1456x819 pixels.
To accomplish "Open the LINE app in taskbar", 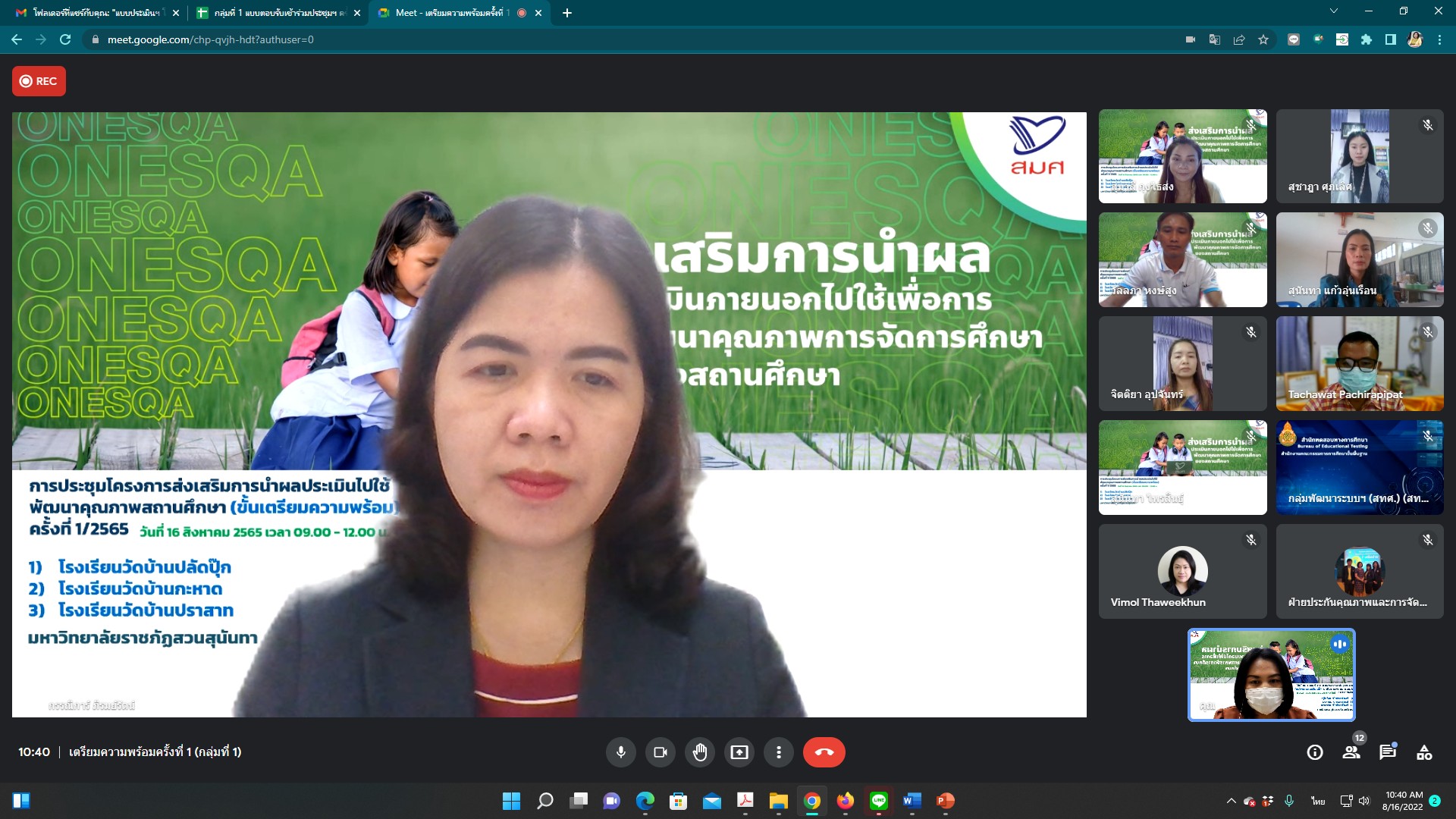I will click(878, 801).
